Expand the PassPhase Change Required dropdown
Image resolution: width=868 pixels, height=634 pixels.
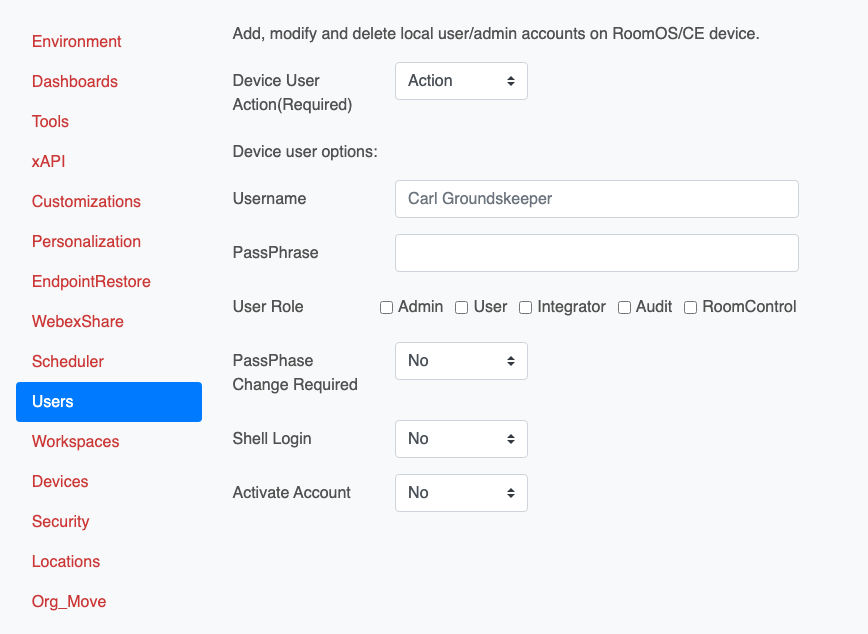point(461,361)
